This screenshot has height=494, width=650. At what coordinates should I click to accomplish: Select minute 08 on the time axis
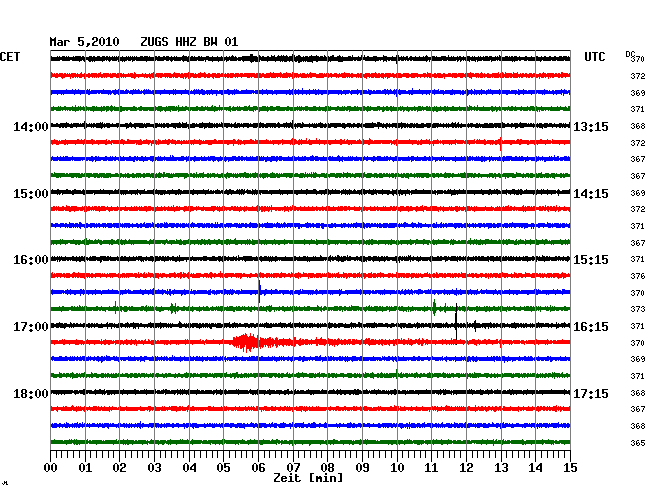327,467
